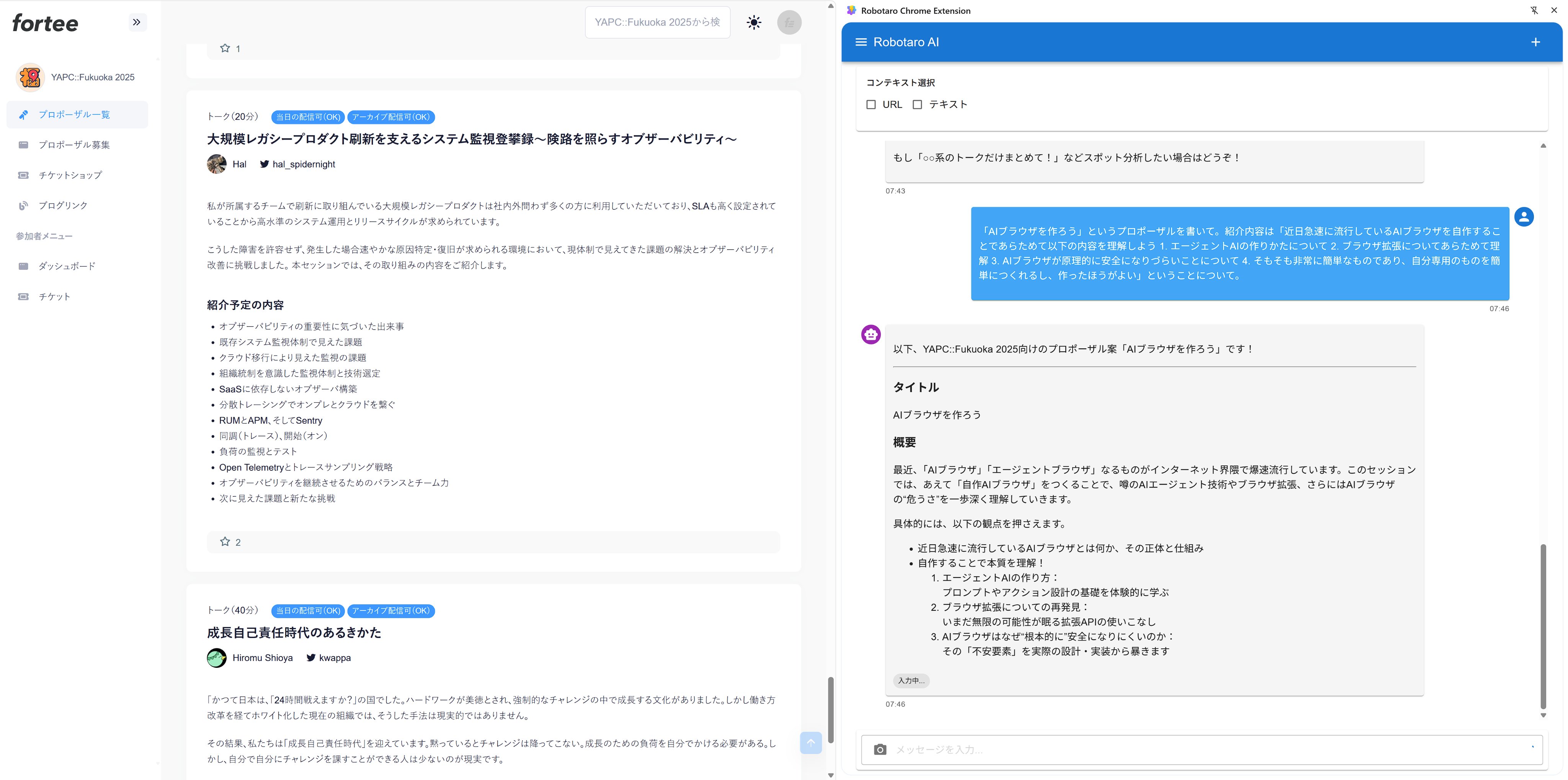This screenshot has height=780, width=1568.
Task: Enable the テキスト context checkbox
Action: [917, 104]
